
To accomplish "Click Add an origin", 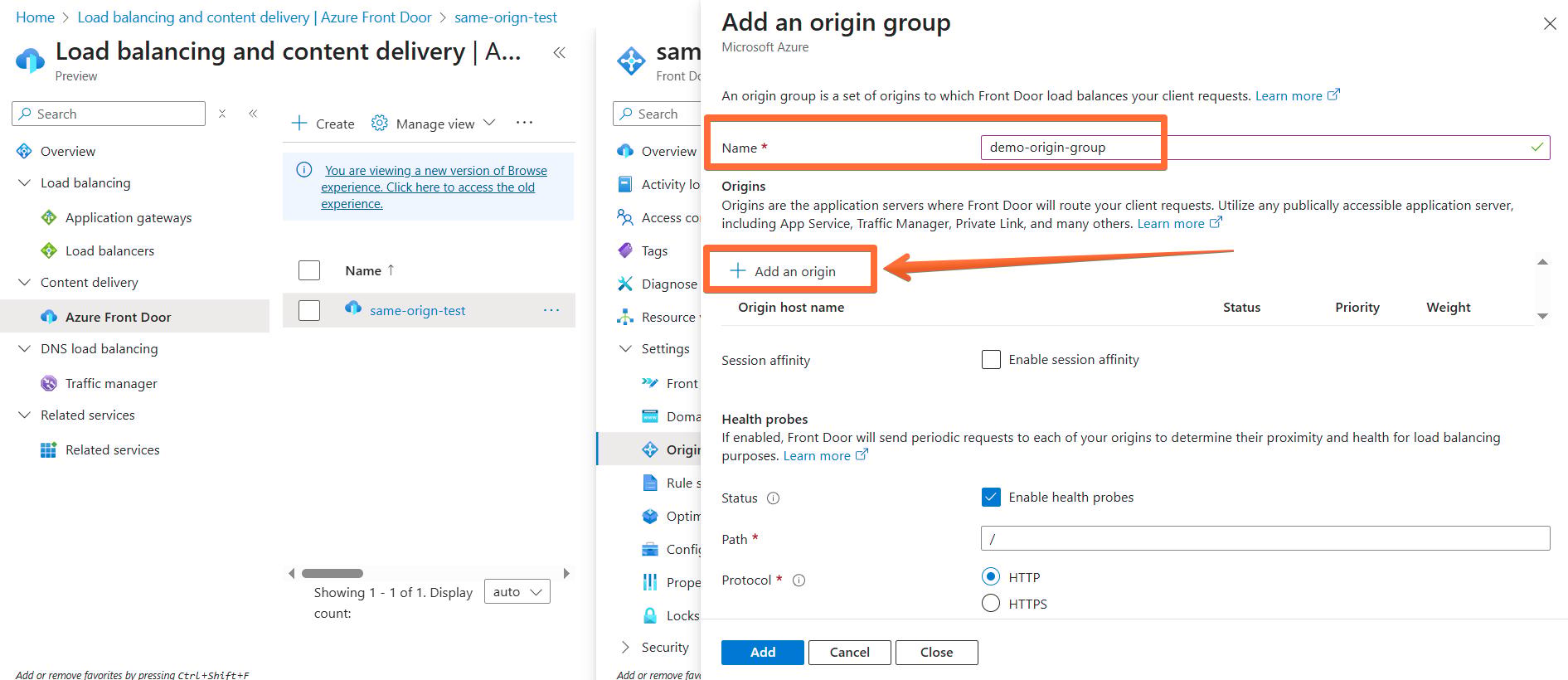I will pyautogui.click(x=783, y=271).
